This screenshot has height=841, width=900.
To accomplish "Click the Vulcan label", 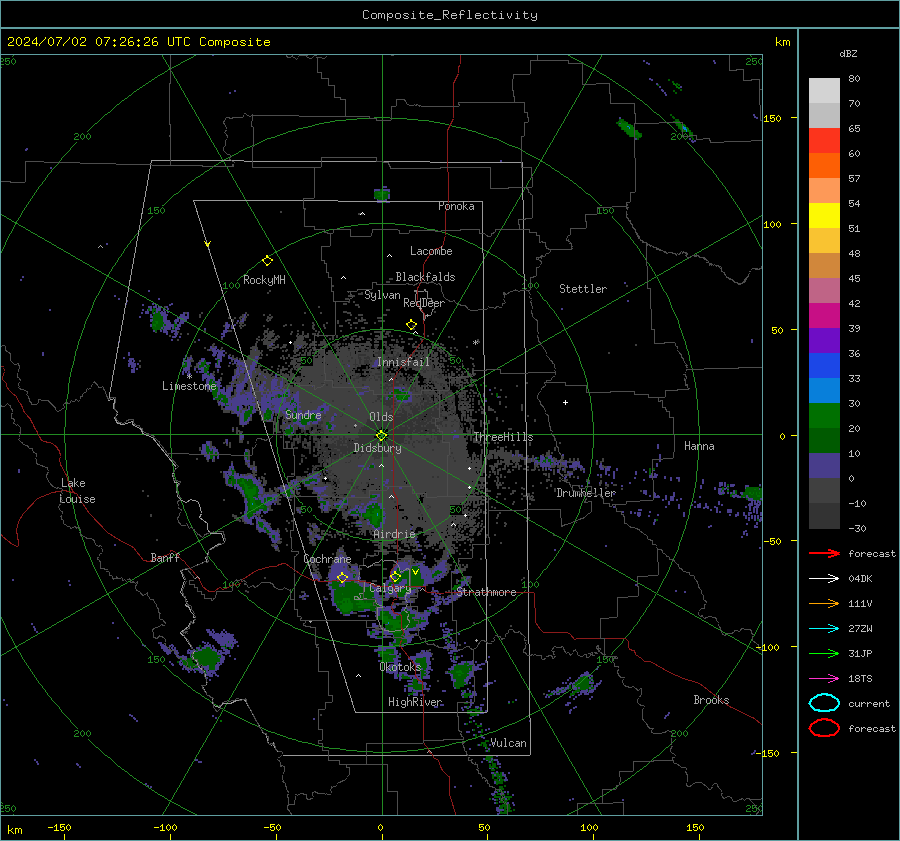I will pos(509,743).
